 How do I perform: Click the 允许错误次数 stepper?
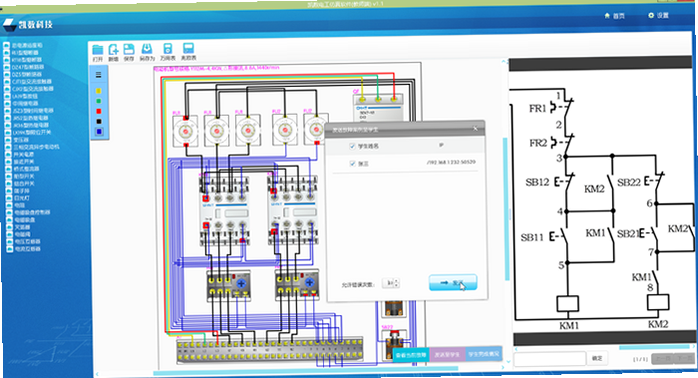point(391,283)
